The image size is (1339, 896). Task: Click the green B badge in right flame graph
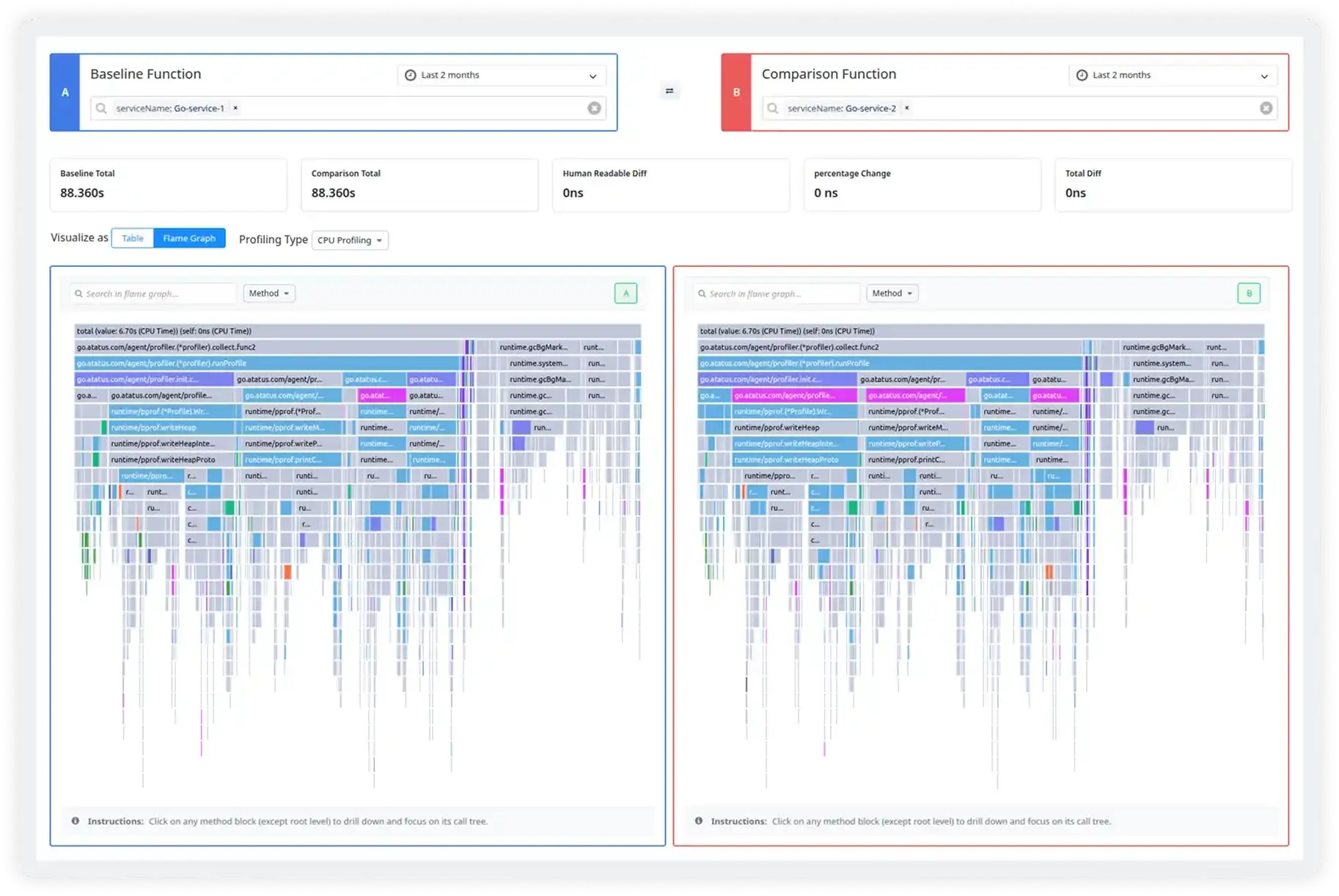tap(1249, 293)
